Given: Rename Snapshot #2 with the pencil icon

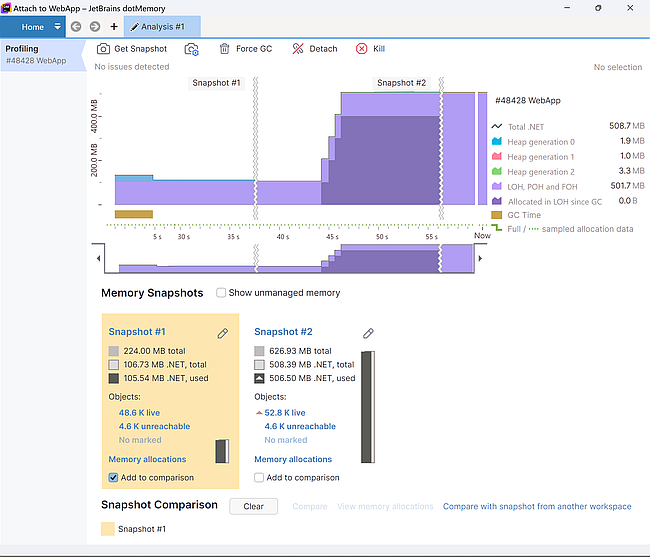Looking at the screenshot, I should pyautogui.click(x=368, y=333).
